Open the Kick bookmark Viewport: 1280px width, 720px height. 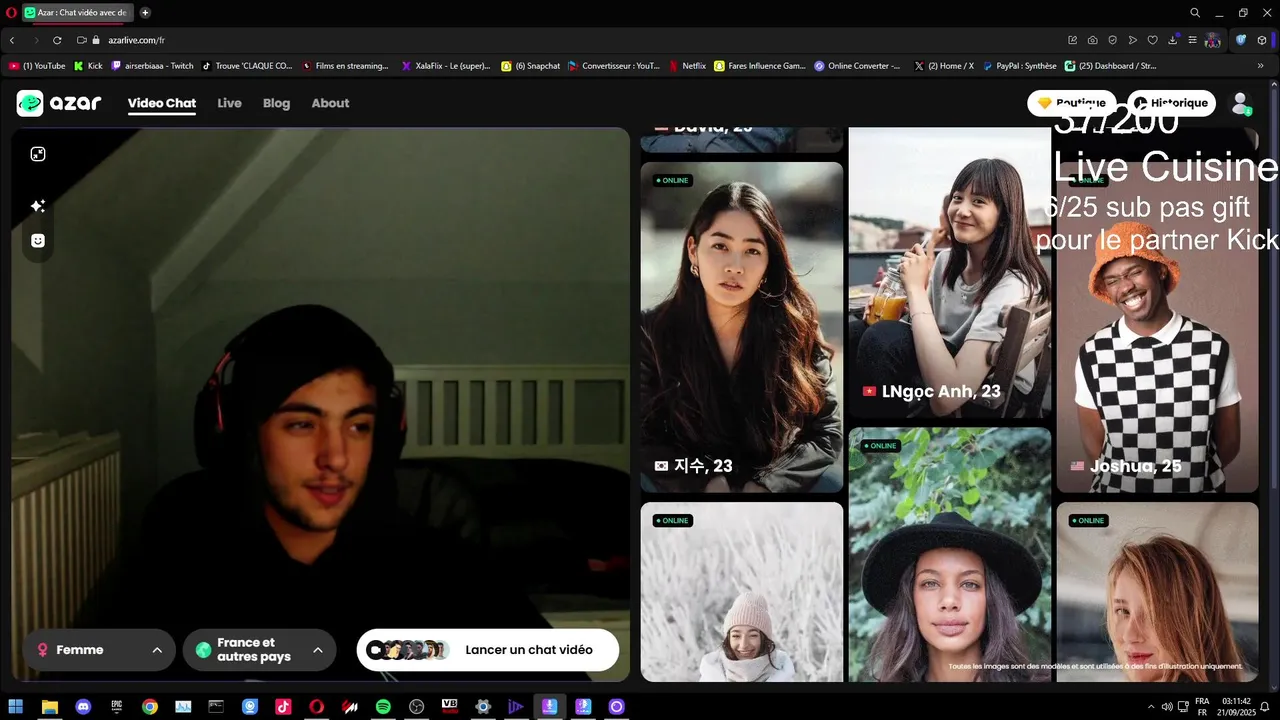[88, 66]
